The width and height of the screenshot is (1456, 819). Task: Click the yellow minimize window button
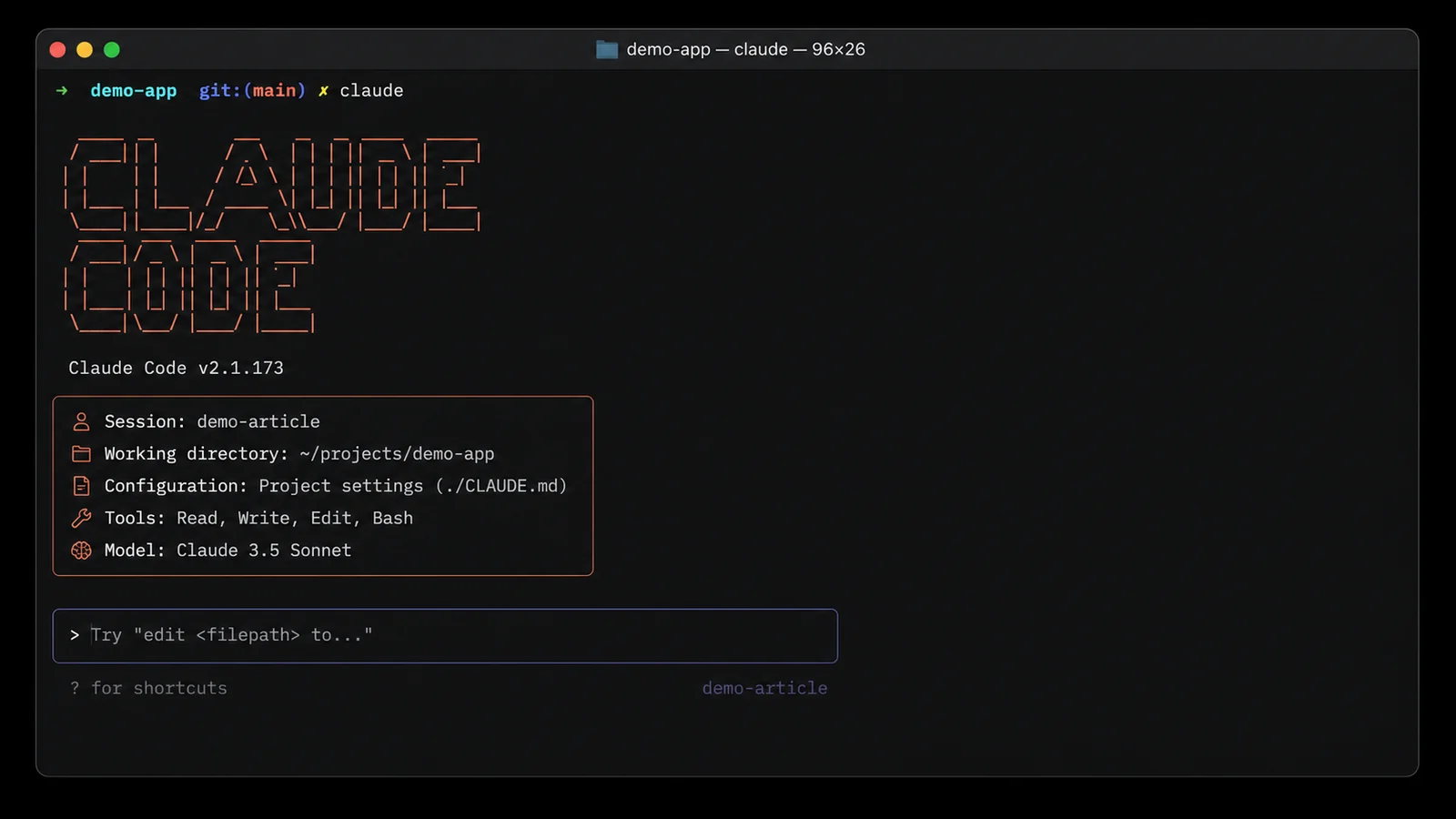click(85, 49)
